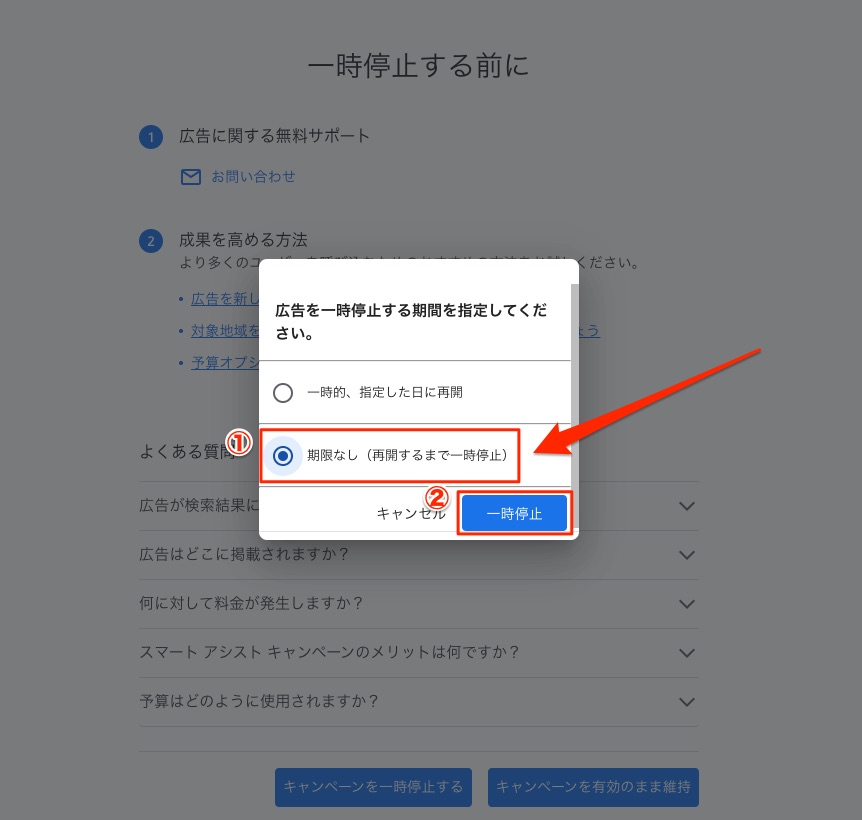Expand スマート アシスト キャンペーンのメリット chevron
This screenshot has height=820, width=862.
click(x=687, y=653)
